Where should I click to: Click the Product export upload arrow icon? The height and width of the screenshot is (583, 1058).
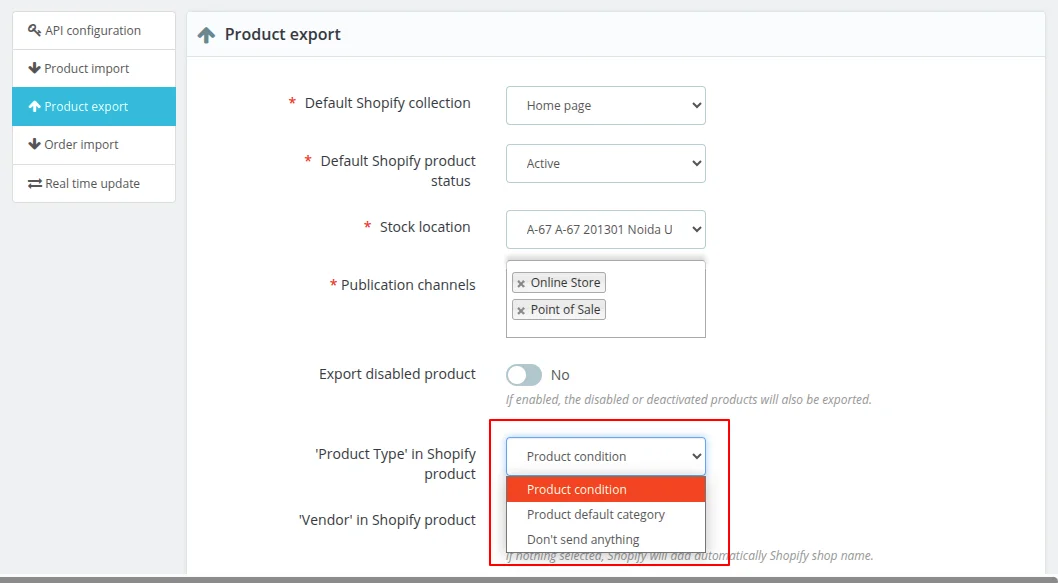[33, 106]
